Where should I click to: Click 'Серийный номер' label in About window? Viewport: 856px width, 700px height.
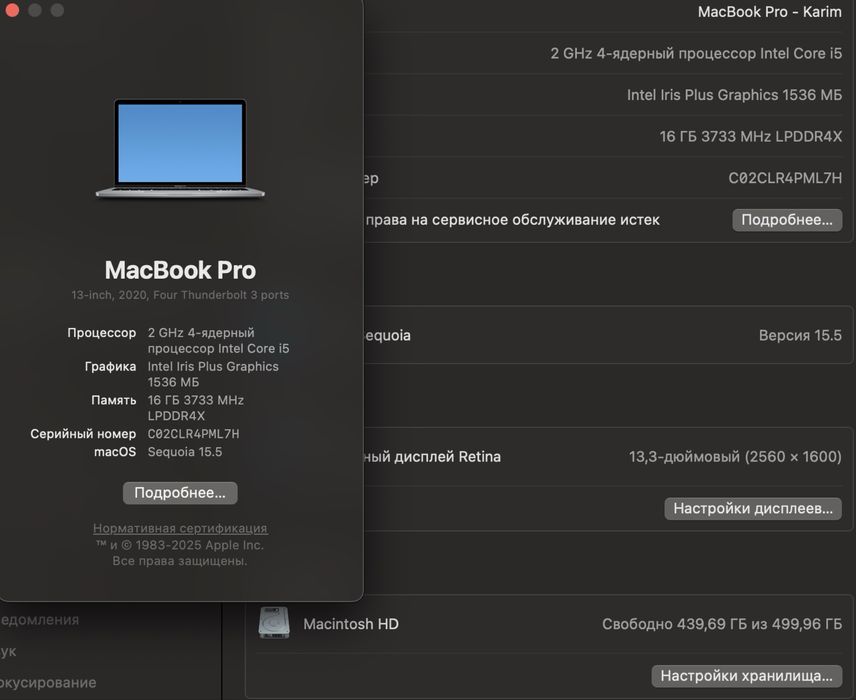[x=83, y=434]
